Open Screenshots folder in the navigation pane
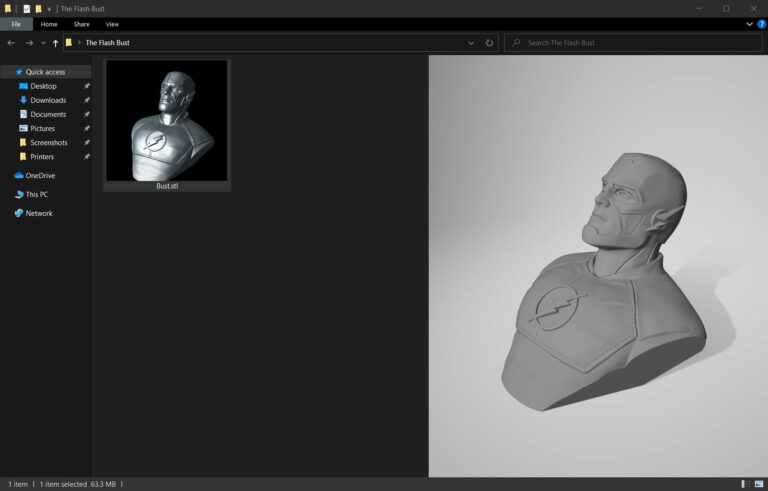Viewport: 768px width, 491px height. click(48, 143)
